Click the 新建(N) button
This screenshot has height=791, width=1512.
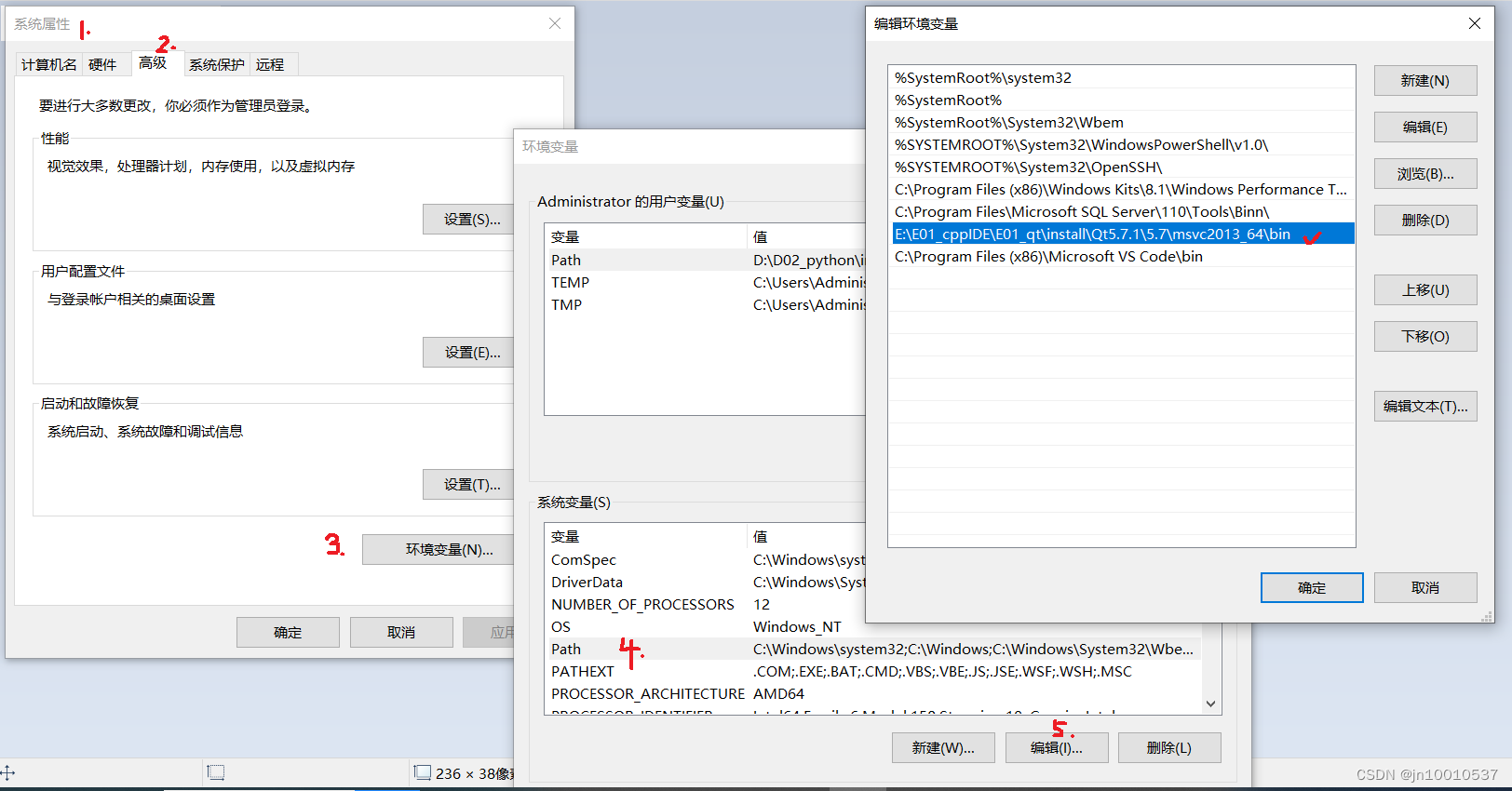[x=1425, y=81]
